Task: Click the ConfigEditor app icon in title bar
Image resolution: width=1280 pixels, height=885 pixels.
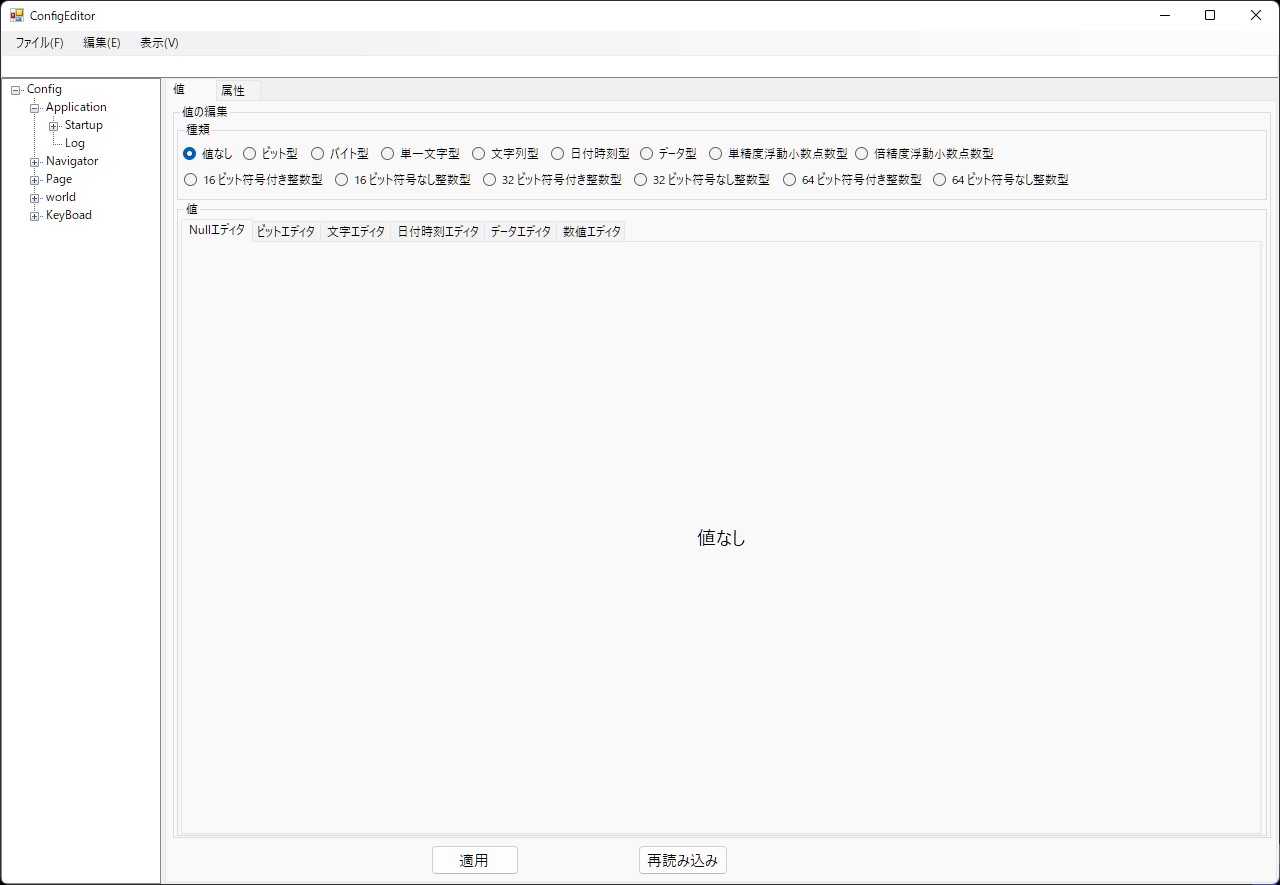Action: (16, 16)
